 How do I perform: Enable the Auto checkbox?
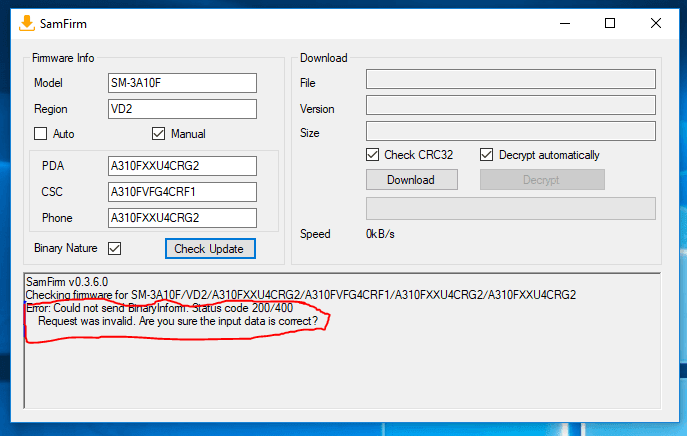41,134
